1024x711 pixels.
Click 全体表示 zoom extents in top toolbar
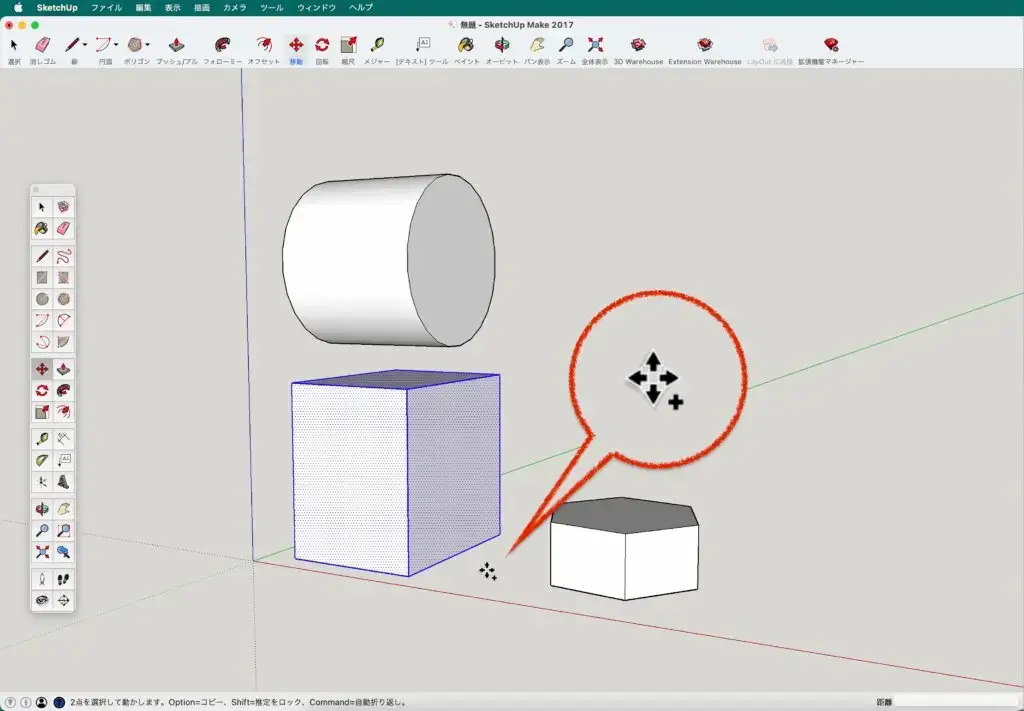point(595,45)
